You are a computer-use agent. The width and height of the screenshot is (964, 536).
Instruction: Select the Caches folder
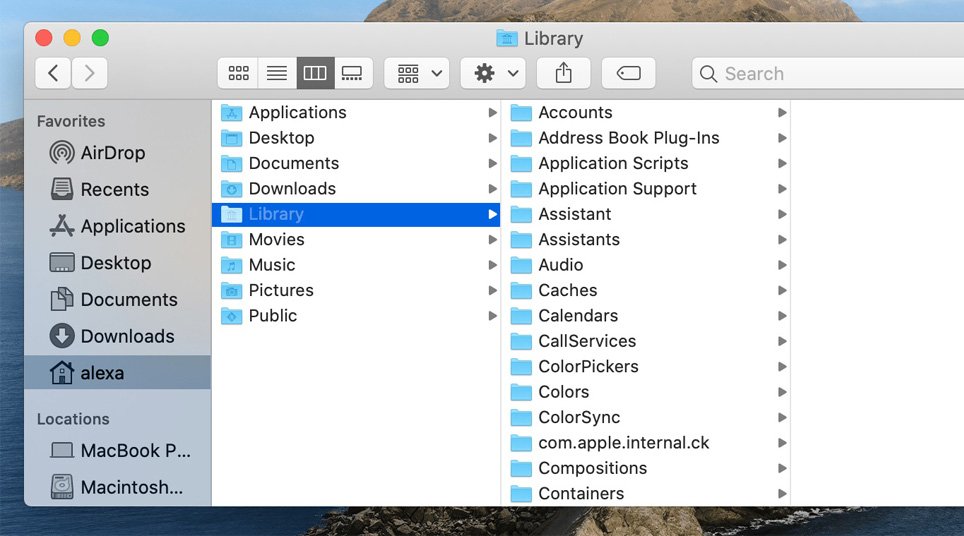(x=567, y=290)
